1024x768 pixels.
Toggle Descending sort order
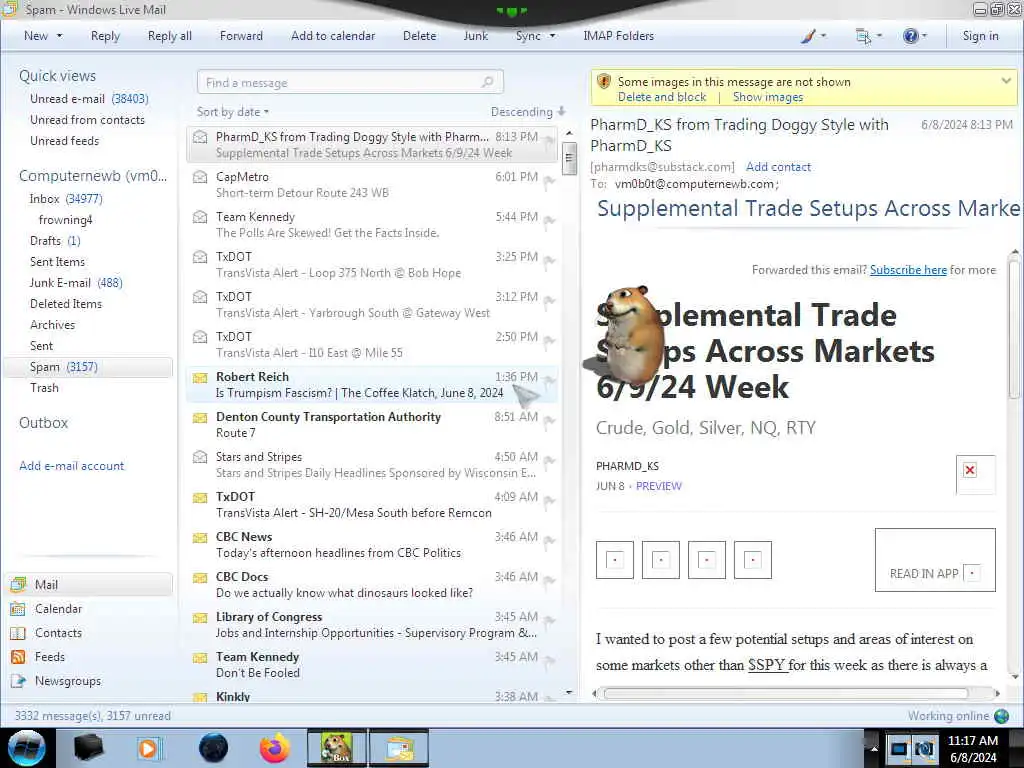pos(528,112)
